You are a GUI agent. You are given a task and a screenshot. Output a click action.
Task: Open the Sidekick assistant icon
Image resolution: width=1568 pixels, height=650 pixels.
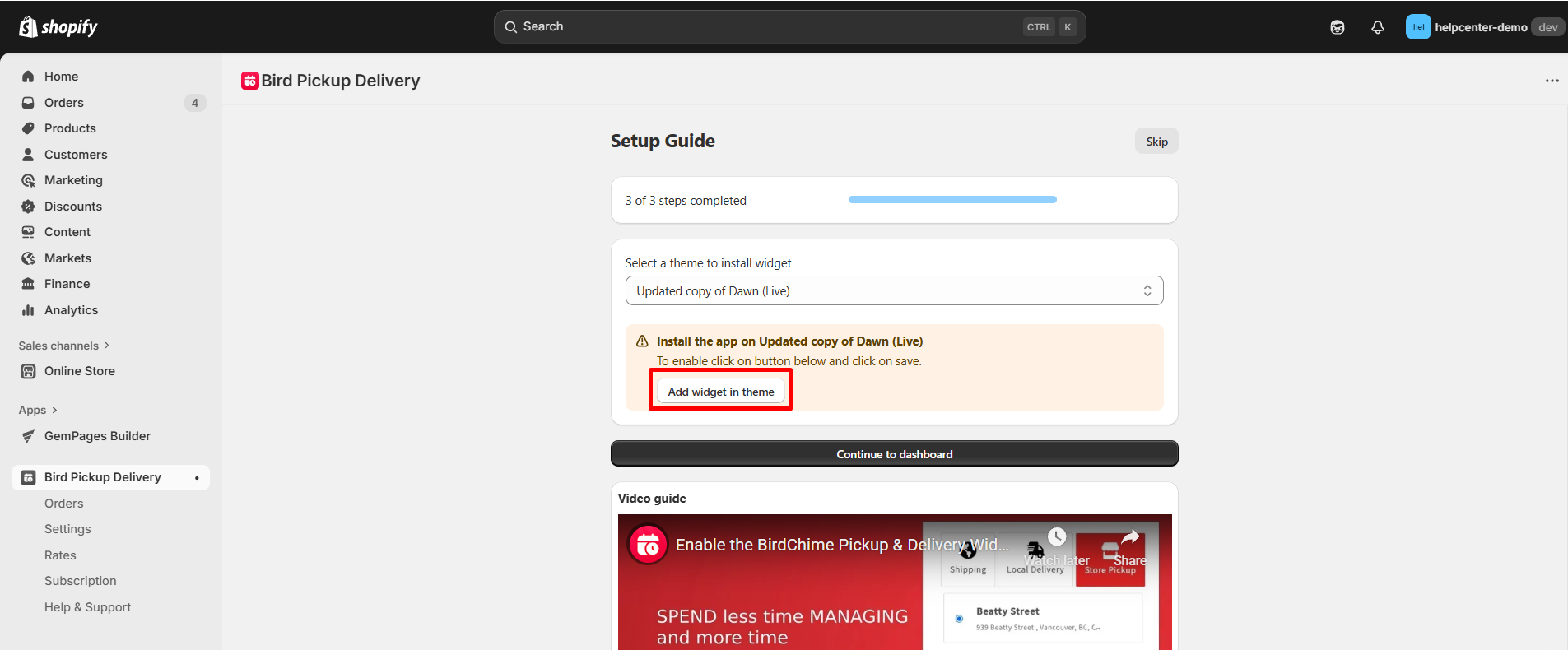[1337, 27]
